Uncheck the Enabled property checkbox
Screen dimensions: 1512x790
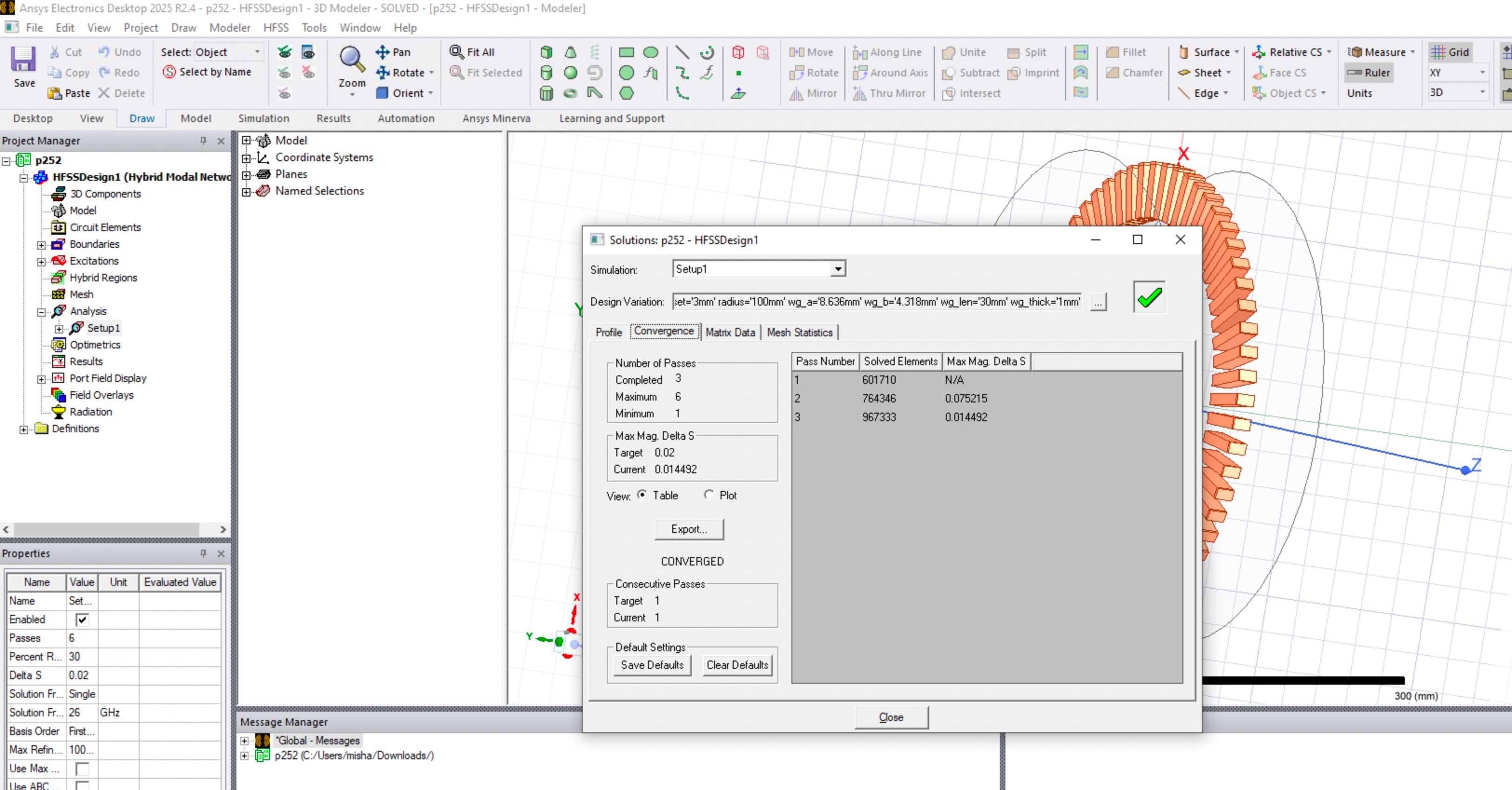(82, 619)
